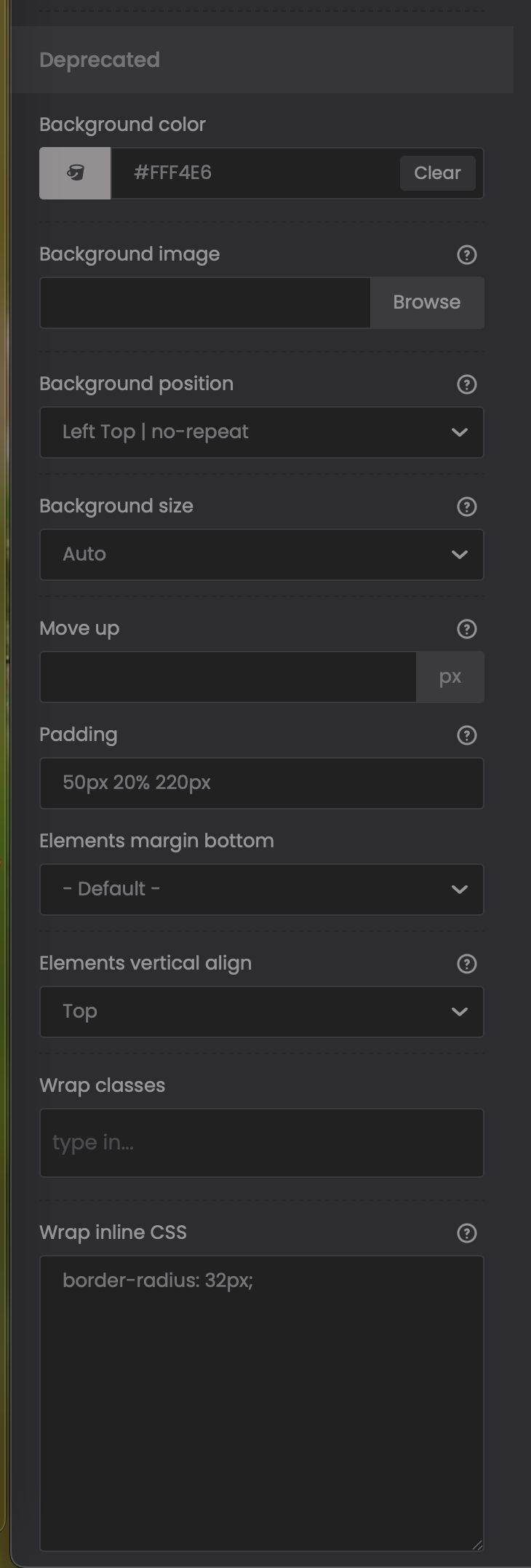This screenshot has height=1568, width=531.
Task: Click help icon beside Wrap inline CSS
Action: (x=467, y=1233)
